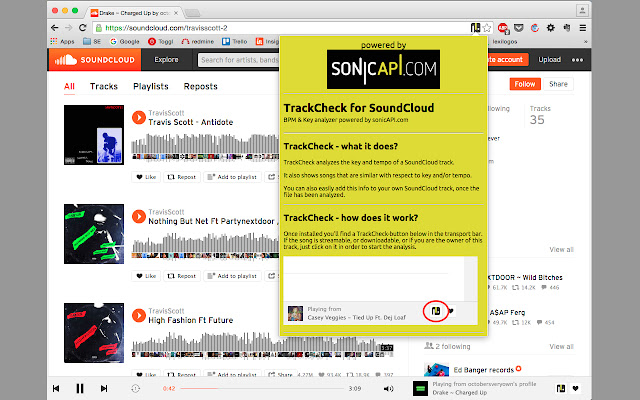Image resolution: width=640 pixels, height=400 pixels.
Task: Play Nothing But Net Ft Partynextdoor track
Action: 139,216
